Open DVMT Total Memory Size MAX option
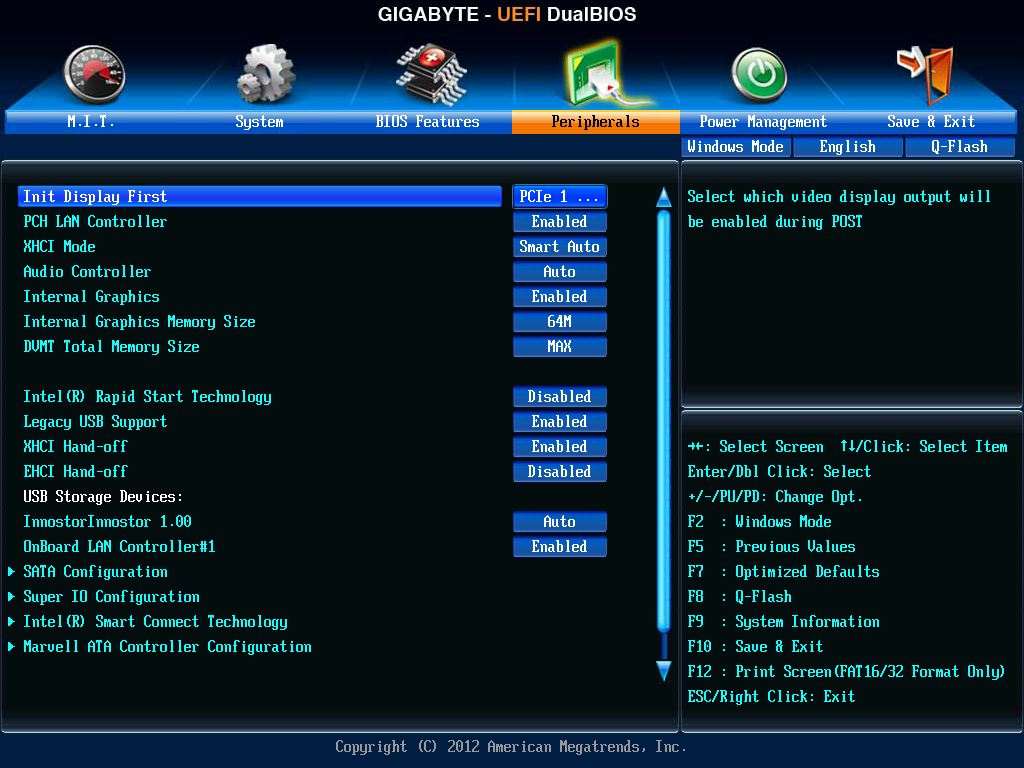The width and height of the screenshot is (1024, 768). tap(560, 346)
